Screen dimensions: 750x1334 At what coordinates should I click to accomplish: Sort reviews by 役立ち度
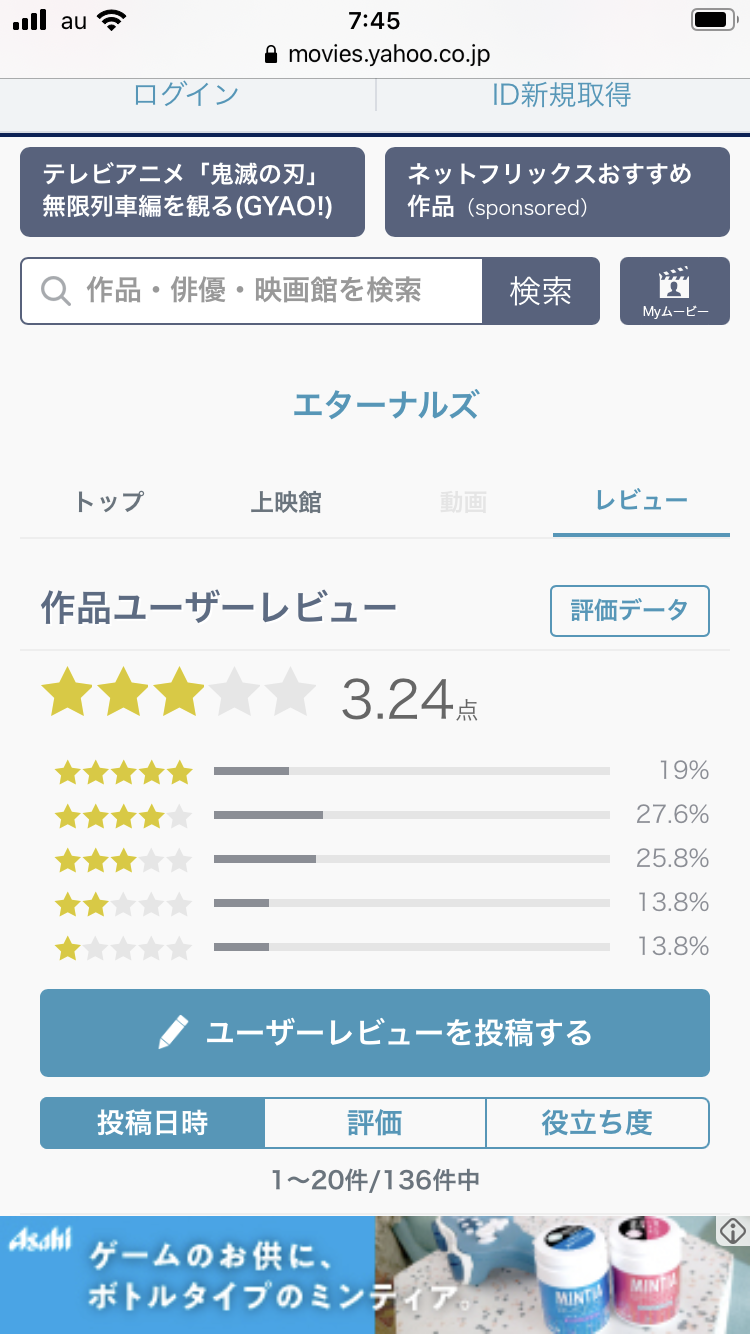point(597,1123)
